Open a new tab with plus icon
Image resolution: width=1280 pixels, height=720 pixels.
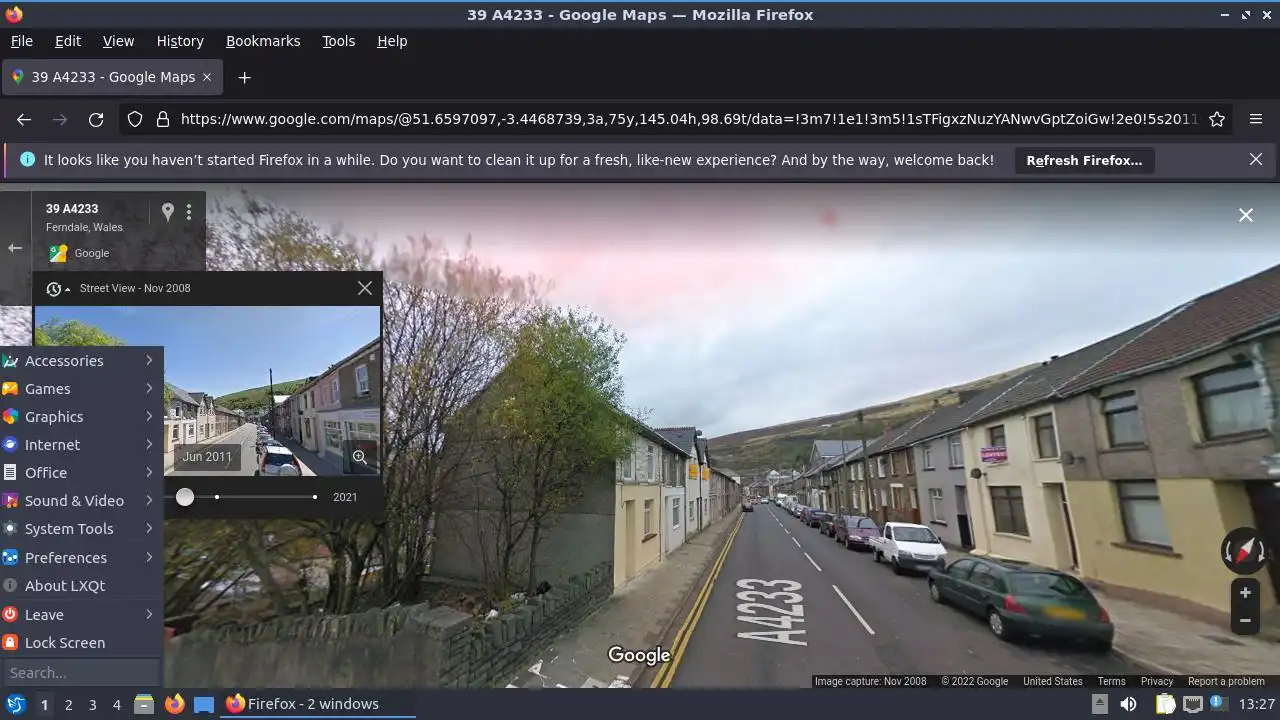244,77
